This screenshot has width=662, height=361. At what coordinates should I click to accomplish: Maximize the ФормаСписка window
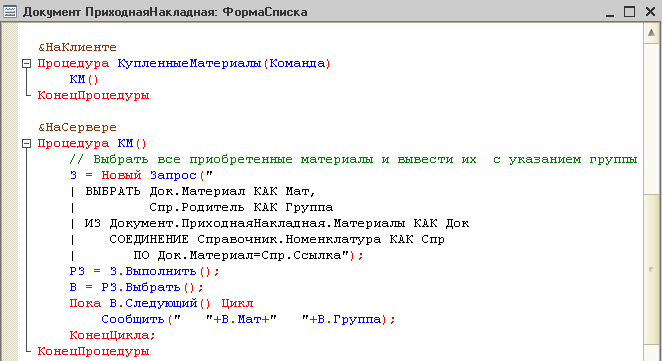click(x=629, y=12)
